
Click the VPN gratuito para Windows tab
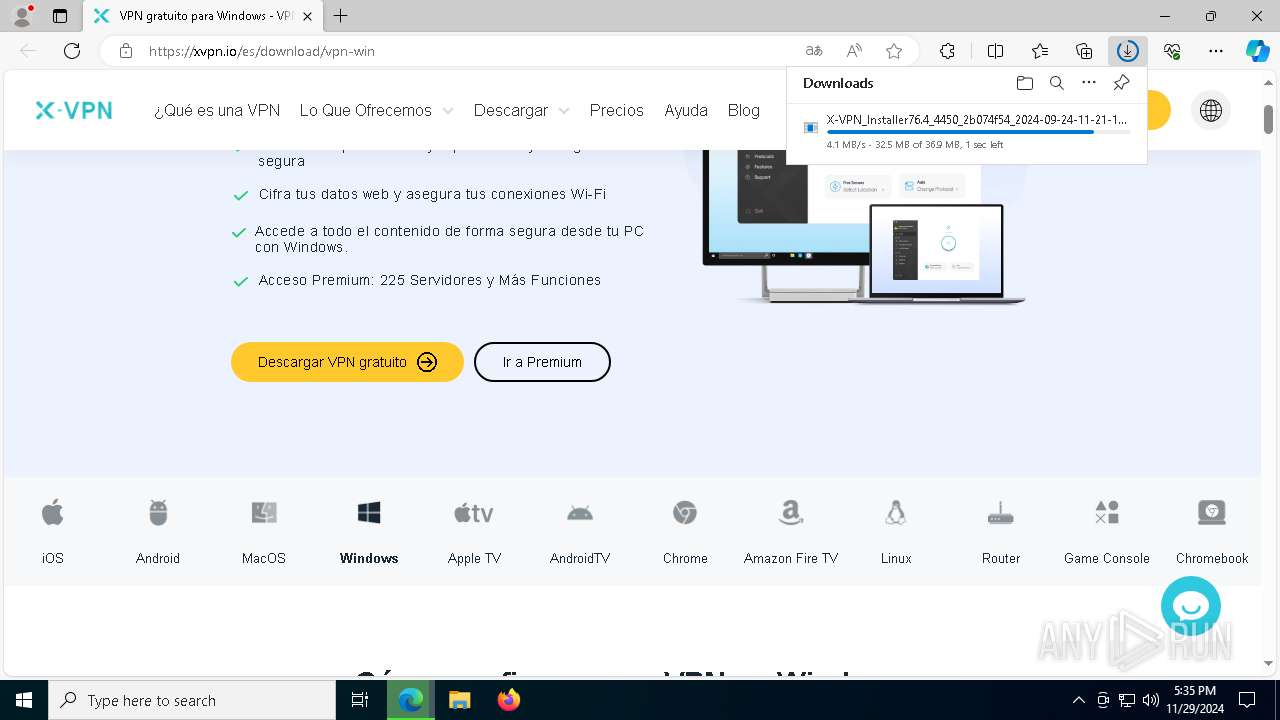pyautogui.click(x=203, y=16)
